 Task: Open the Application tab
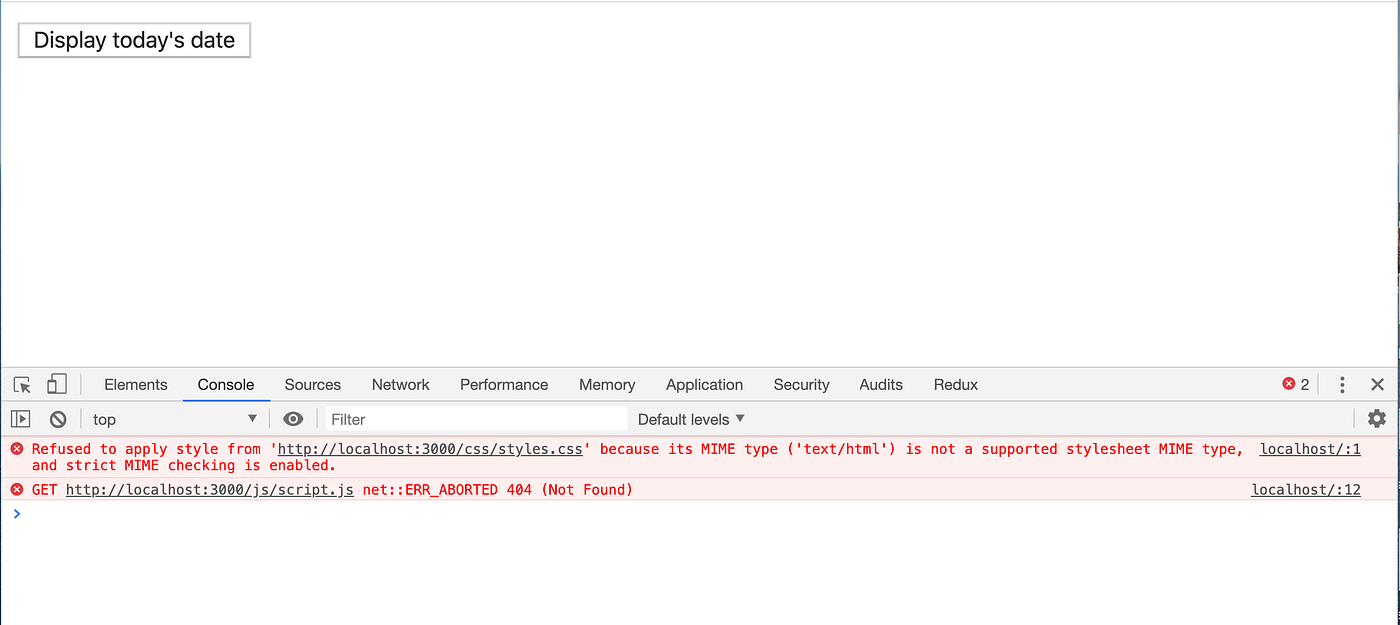pyautogui.click(x=704, y=385)
